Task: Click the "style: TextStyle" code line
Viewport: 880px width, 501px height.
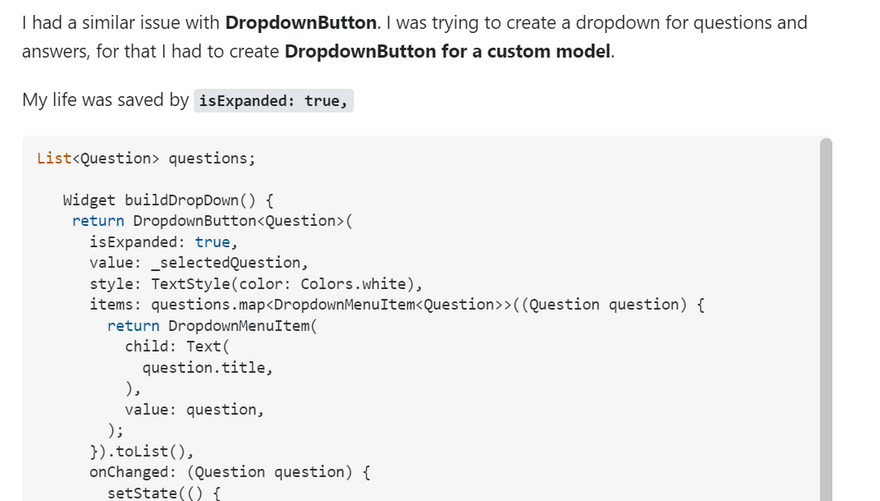Action: 256,284
